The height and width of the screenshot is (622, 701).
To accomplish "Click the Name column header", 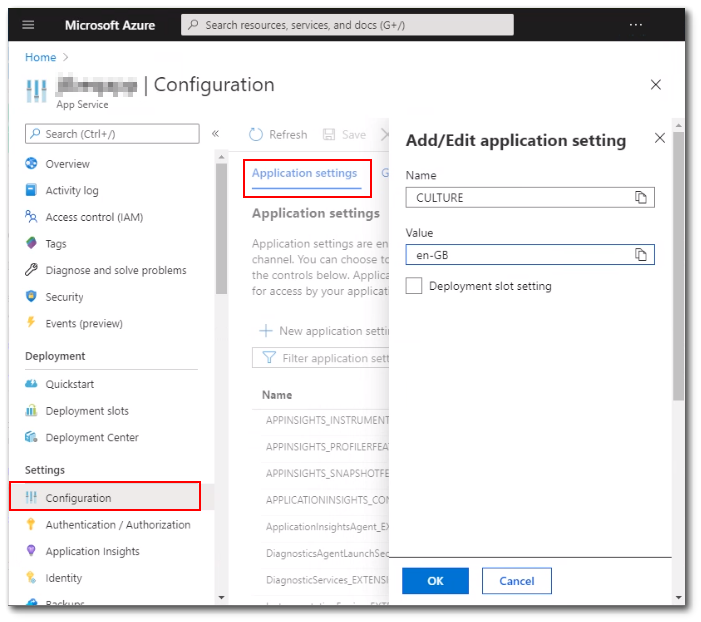I will [277, 395].
